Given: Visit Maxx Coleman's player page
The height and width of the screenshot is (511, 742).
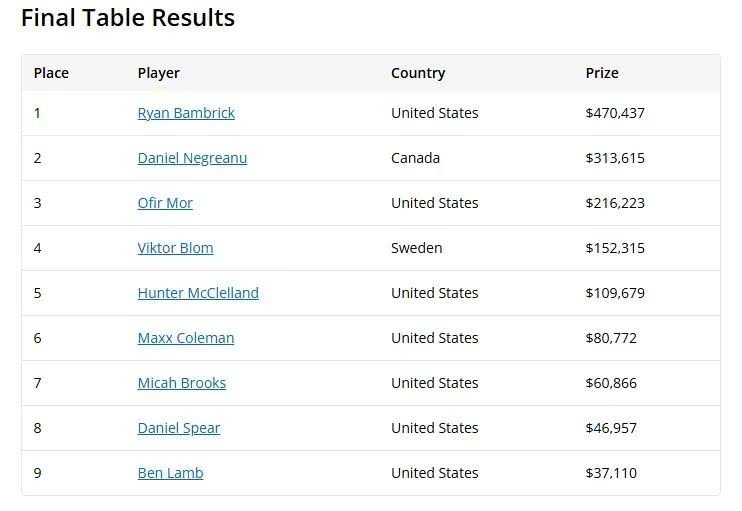Looking at the screenshot, I should 186,338.
